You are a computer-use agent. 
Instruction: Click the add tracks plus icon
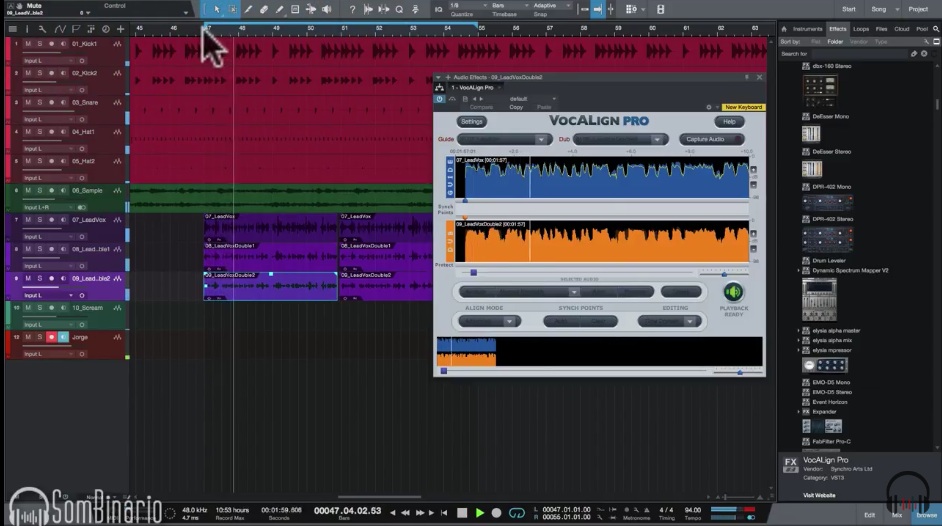click(120, 29)
